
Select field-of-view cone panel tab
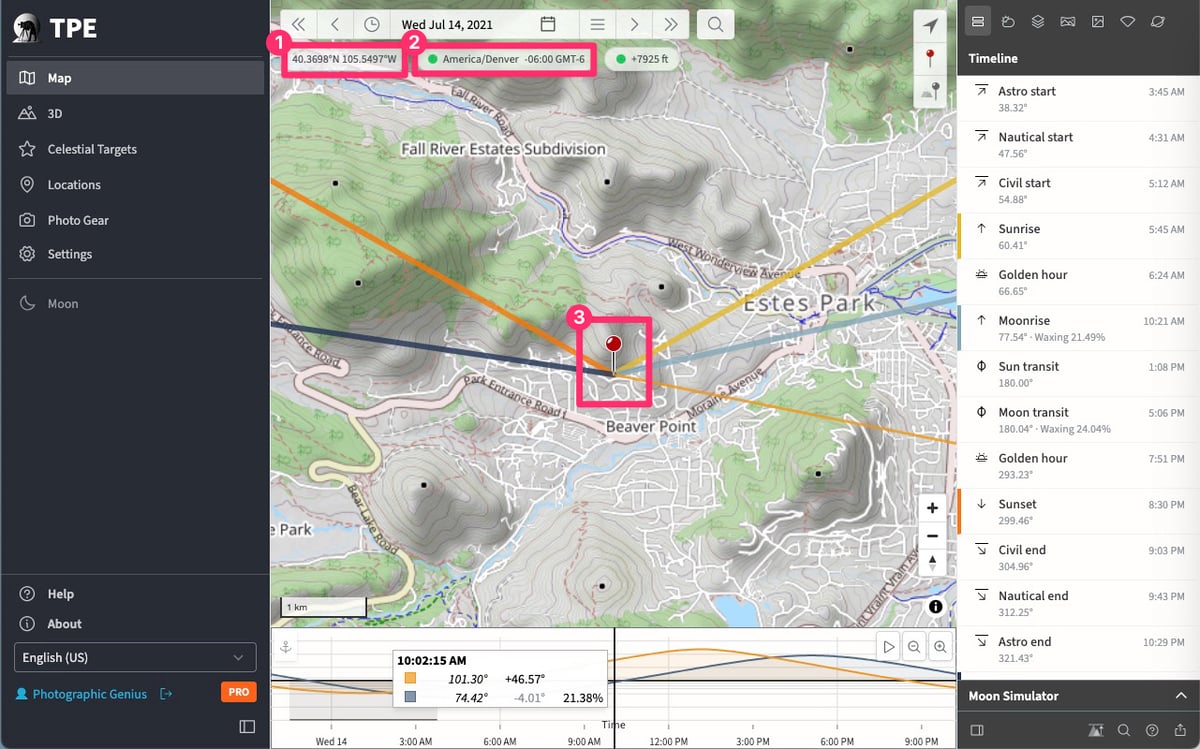pyautogui.click(x=1128, y=21)
